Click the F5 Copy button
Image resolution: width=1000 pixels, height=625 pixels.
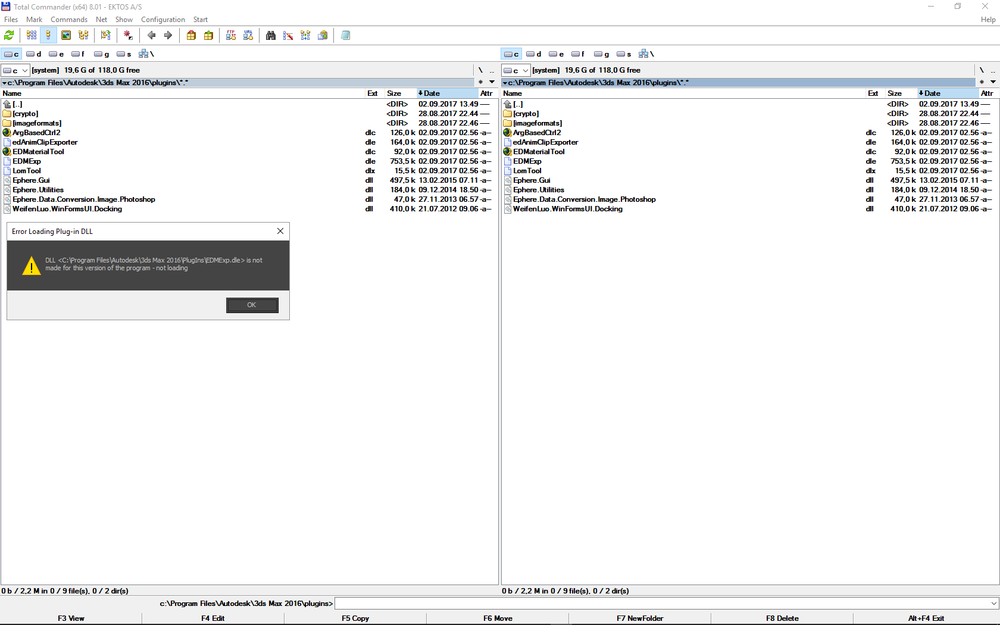pos(355,618)
